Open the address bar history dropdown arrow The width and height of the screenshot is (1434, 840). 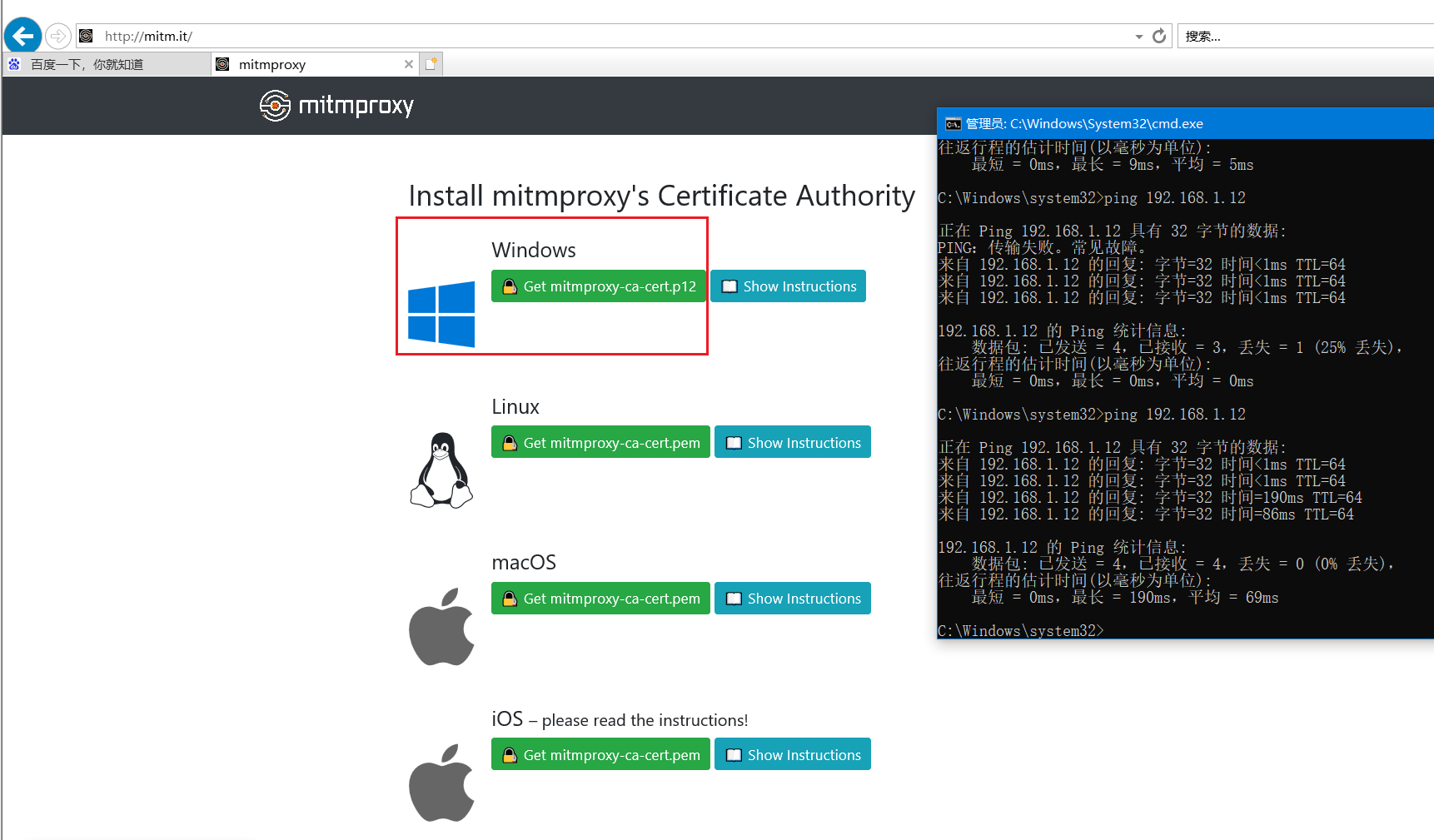tap(1138, 37)
